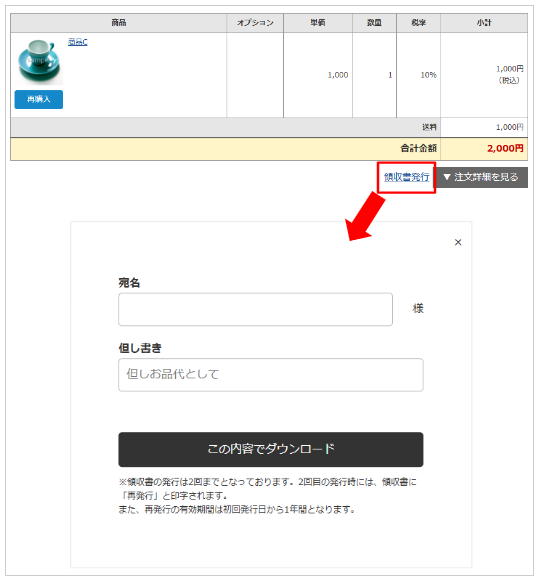
Task: Click the 商品 column header
Action: coord(119,23)
